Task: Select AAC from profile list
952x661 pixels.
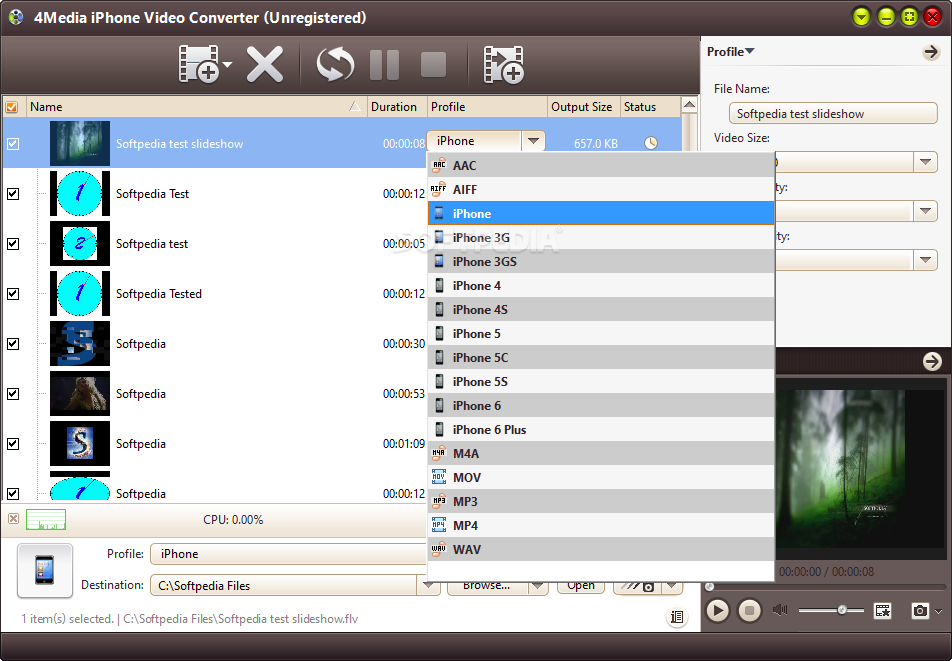Action: (x=601, y=165)
